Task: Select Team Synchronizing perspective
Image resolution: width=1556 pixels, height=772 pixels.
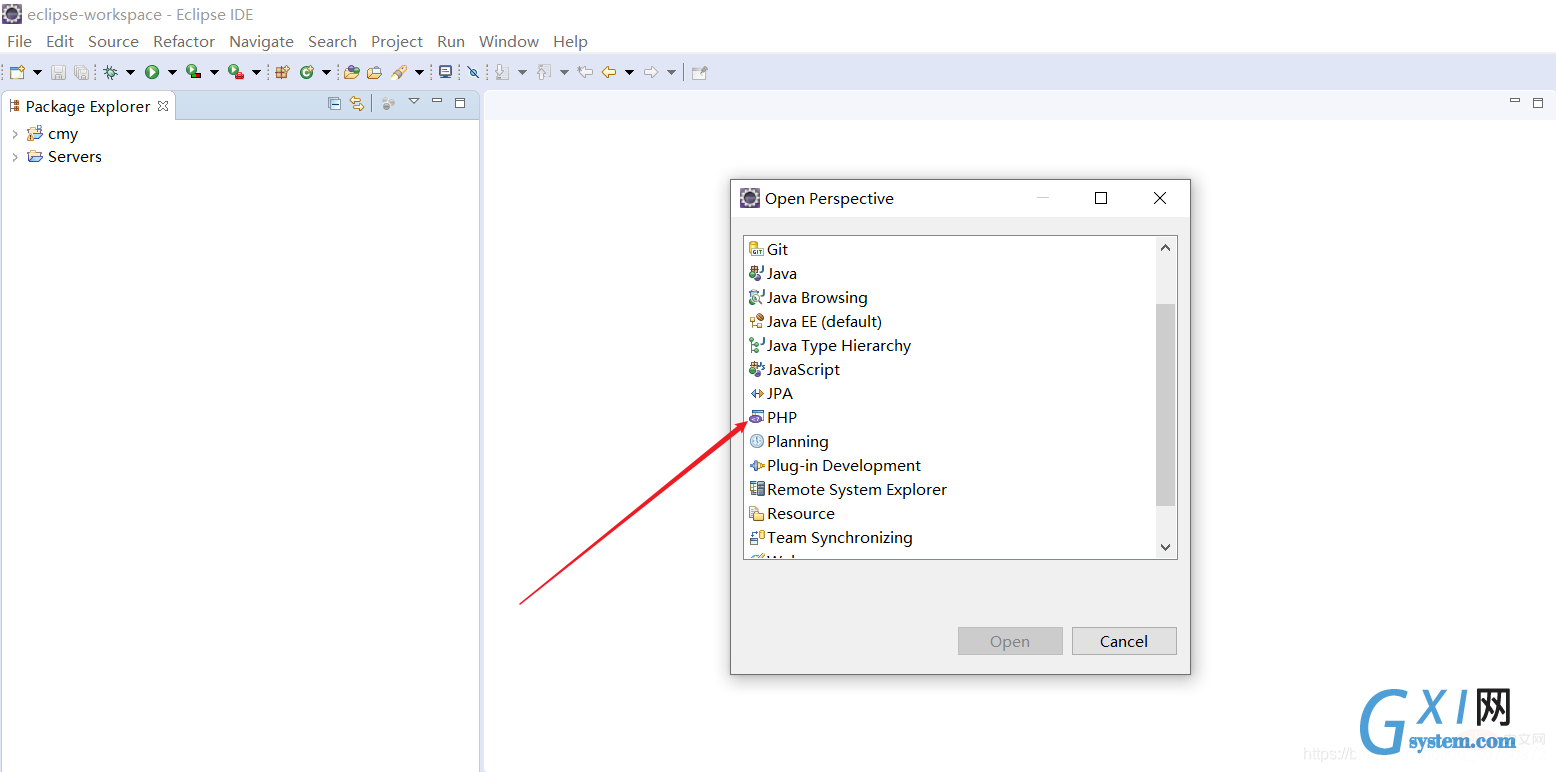Action: tap(831, 538)
